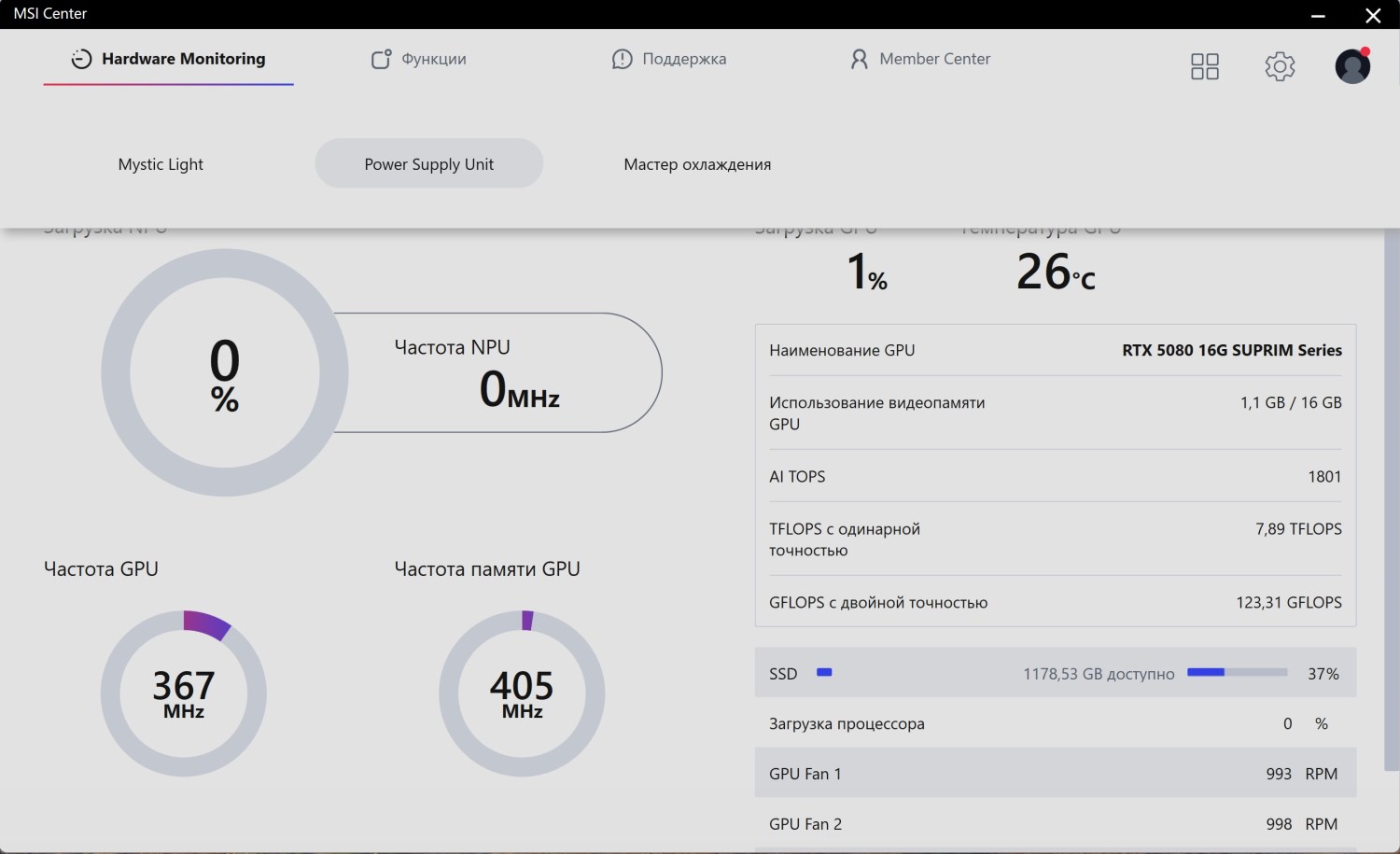Open settings via the gear icon
The width and height of the screenshot is (1400, 854).
point(1280,66)
